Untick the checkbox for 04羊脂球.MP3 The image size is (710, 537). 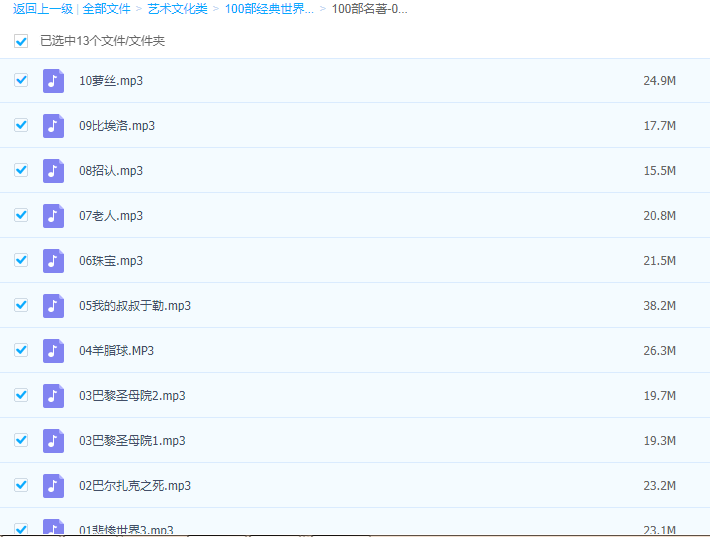point(21,350)
